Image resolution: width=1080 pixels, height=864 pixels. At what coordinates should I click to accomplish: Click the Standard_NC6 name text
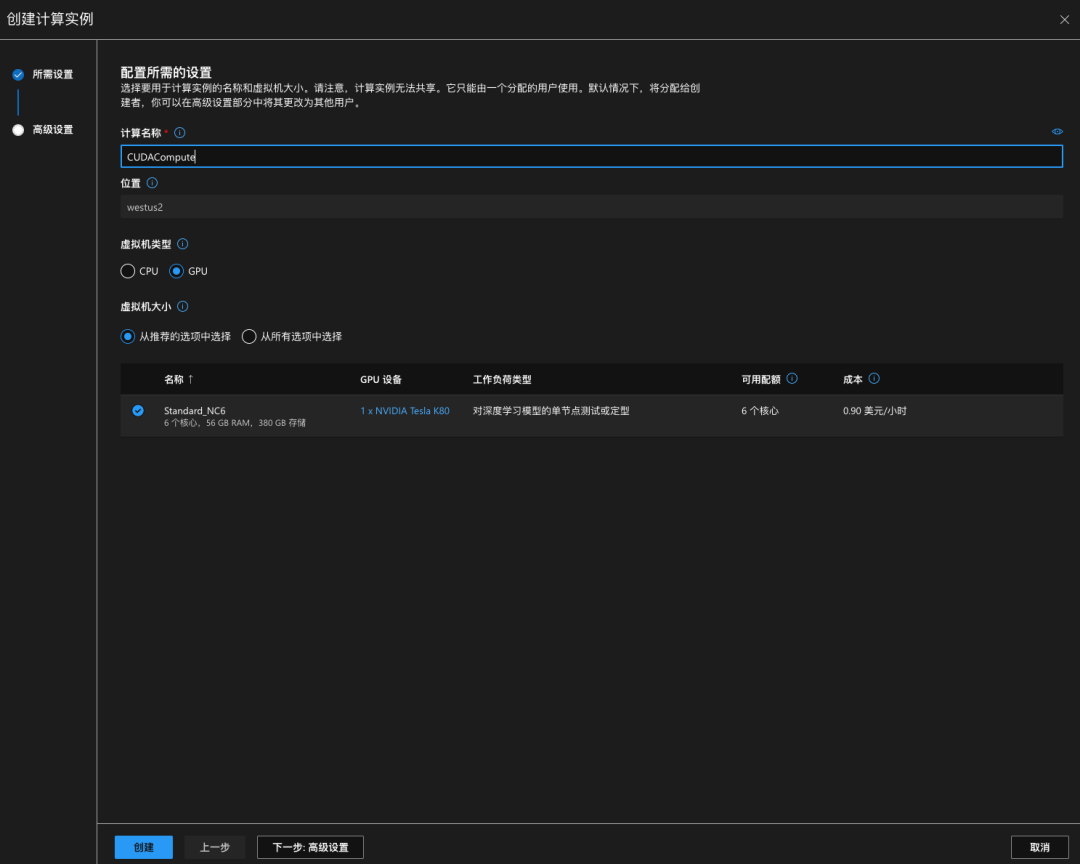195,411
